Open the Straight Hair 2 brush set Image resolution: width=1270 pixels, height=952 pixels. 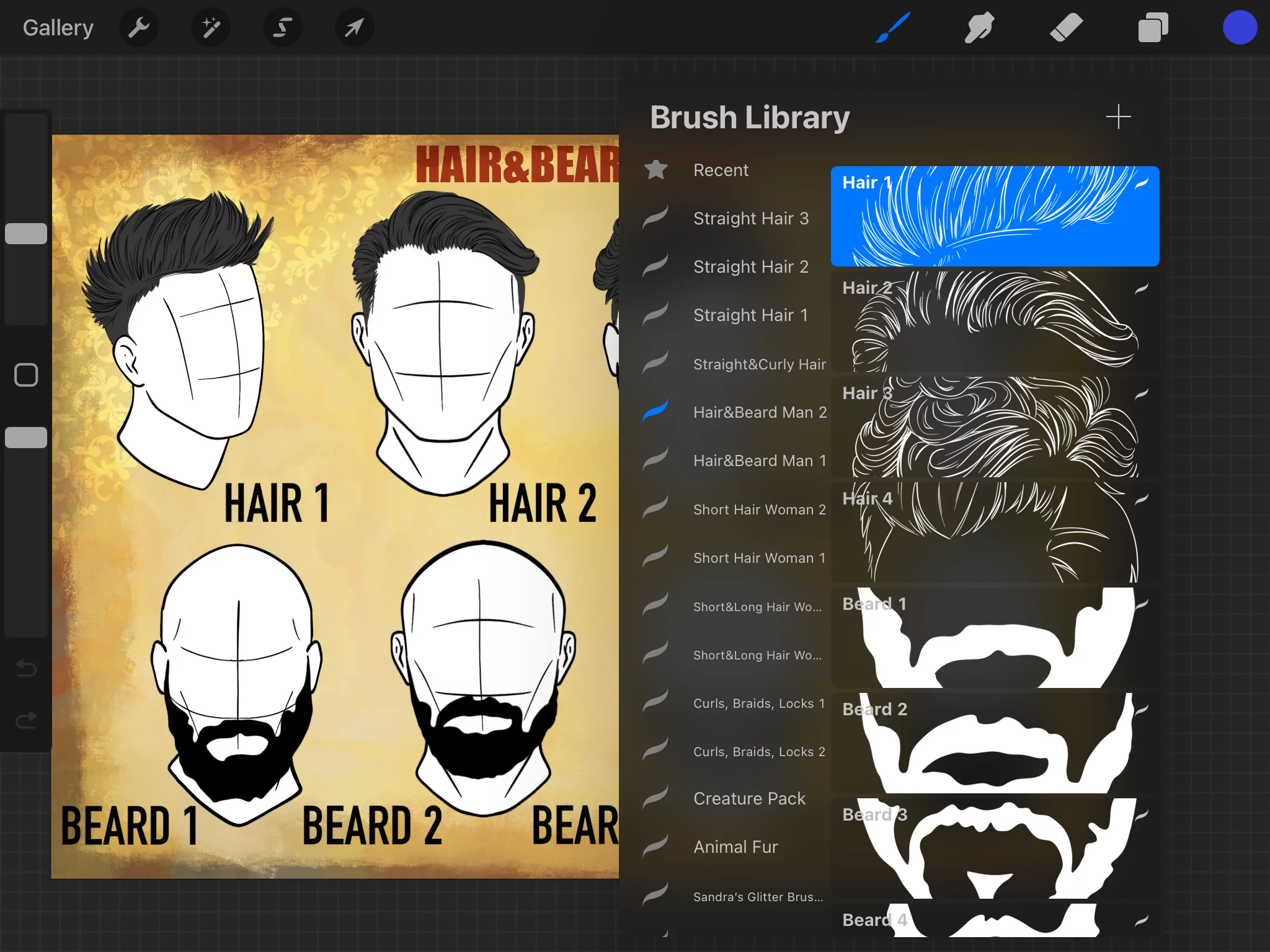click(x=751, y=267)
